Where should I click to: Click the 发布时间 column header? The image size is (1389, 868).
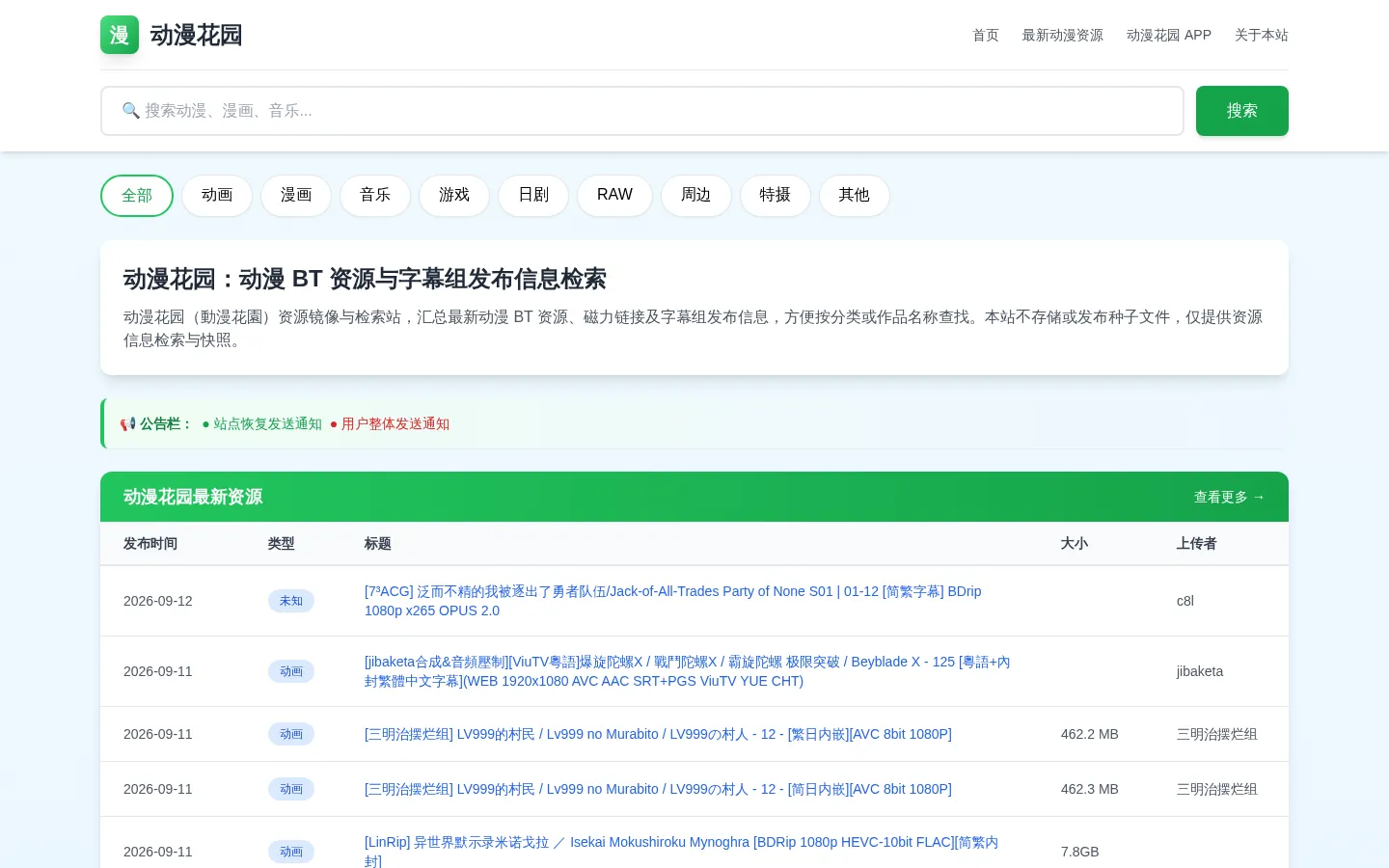(x=150, y=544)
